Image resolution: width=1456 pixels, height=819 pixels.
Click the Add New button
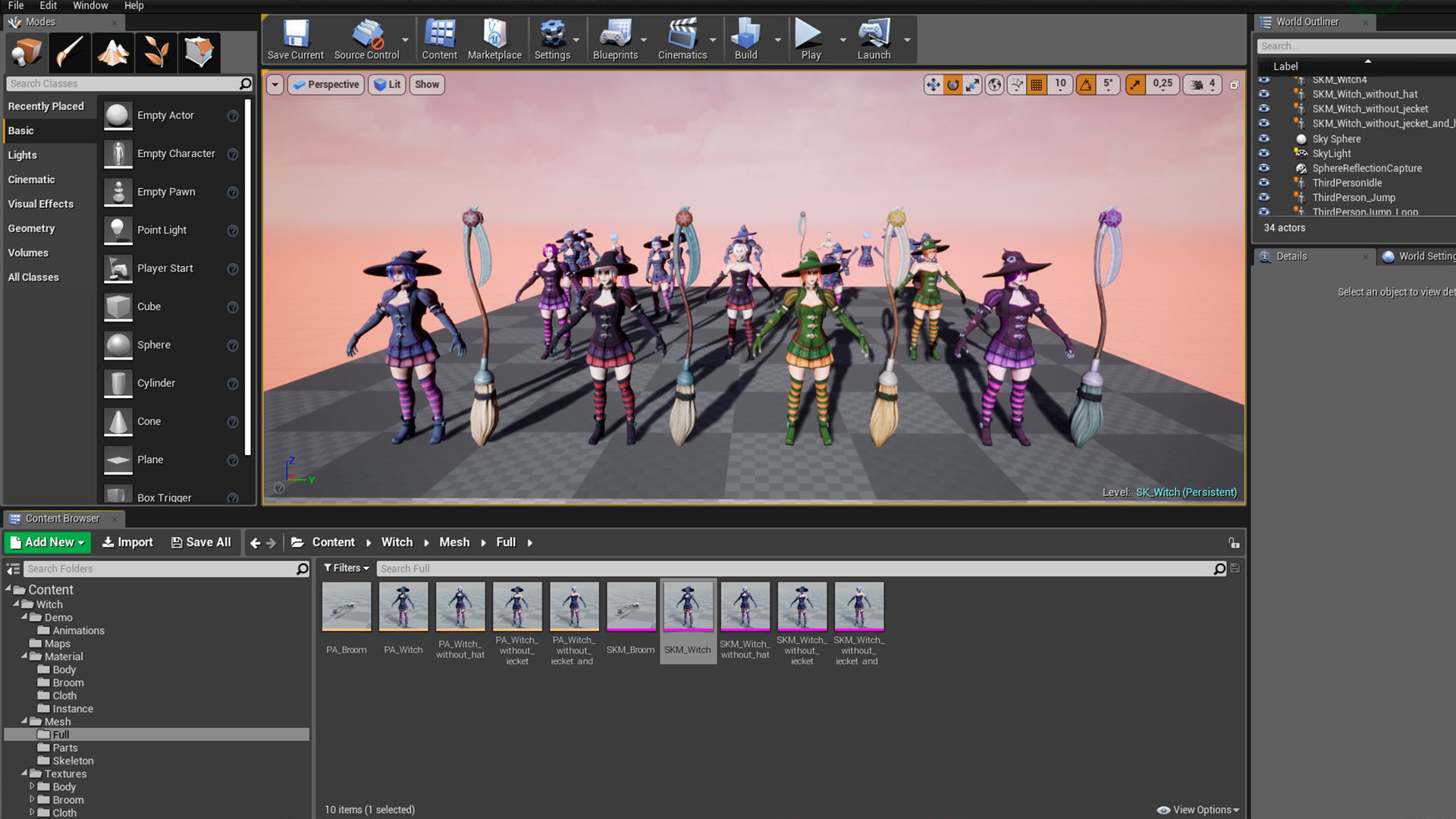point(47,542)
